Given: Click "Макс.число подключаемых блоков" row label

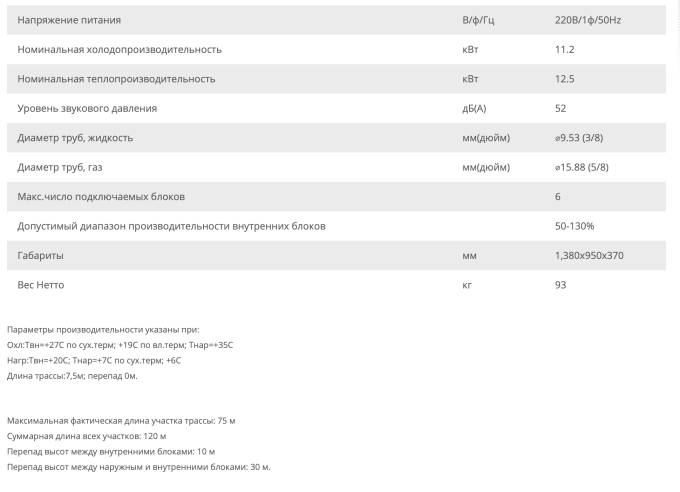Looking at the screenshot, I should point(101,196).
